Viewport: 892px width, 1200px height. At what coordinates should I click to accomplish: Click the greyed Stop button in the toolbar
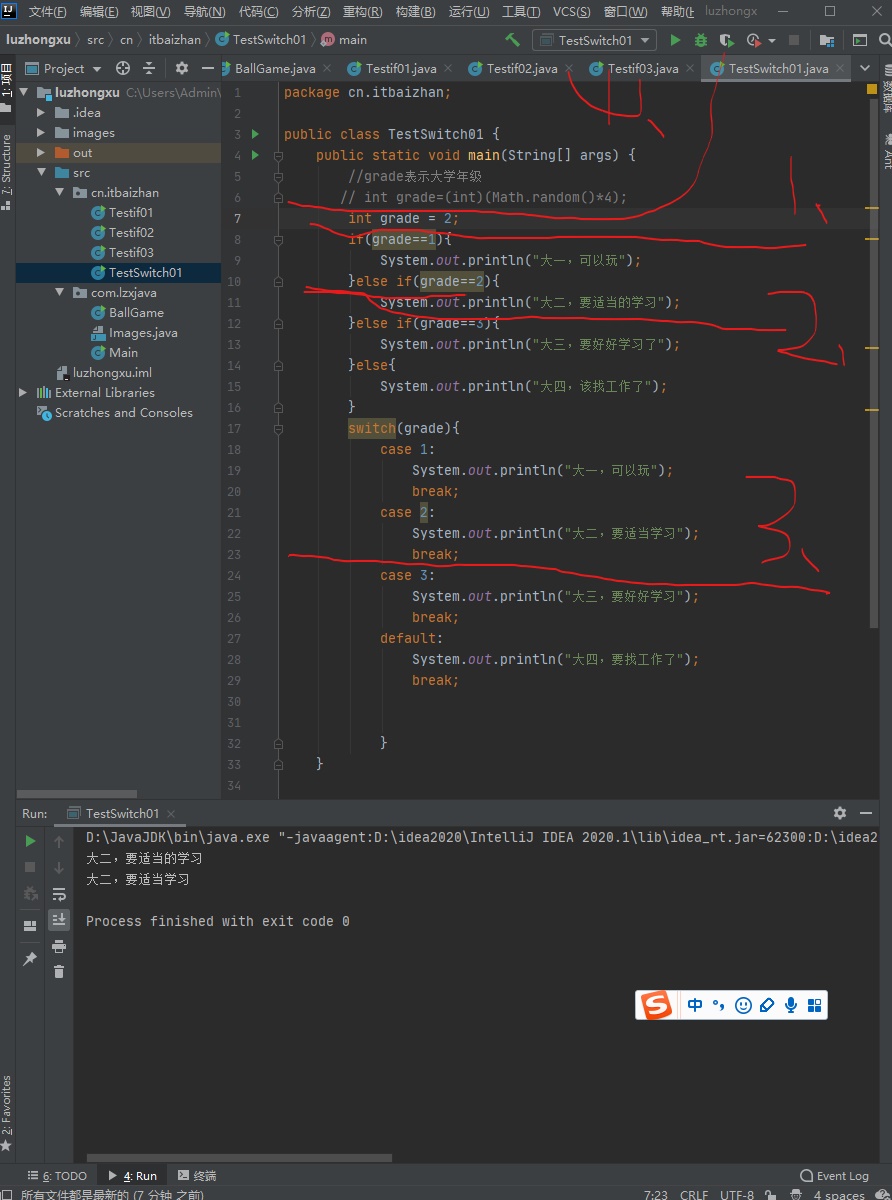pyautogui.click(x=794, y=40)
